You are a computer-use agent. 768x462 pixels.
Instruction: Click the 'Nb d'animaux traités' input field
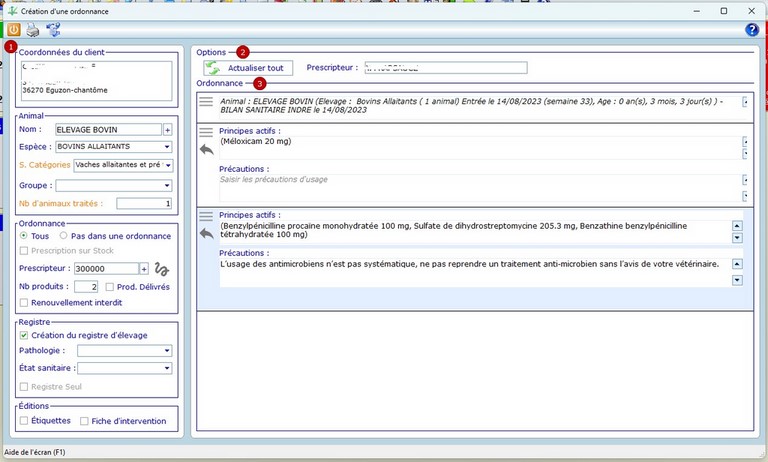click(144, 203)
